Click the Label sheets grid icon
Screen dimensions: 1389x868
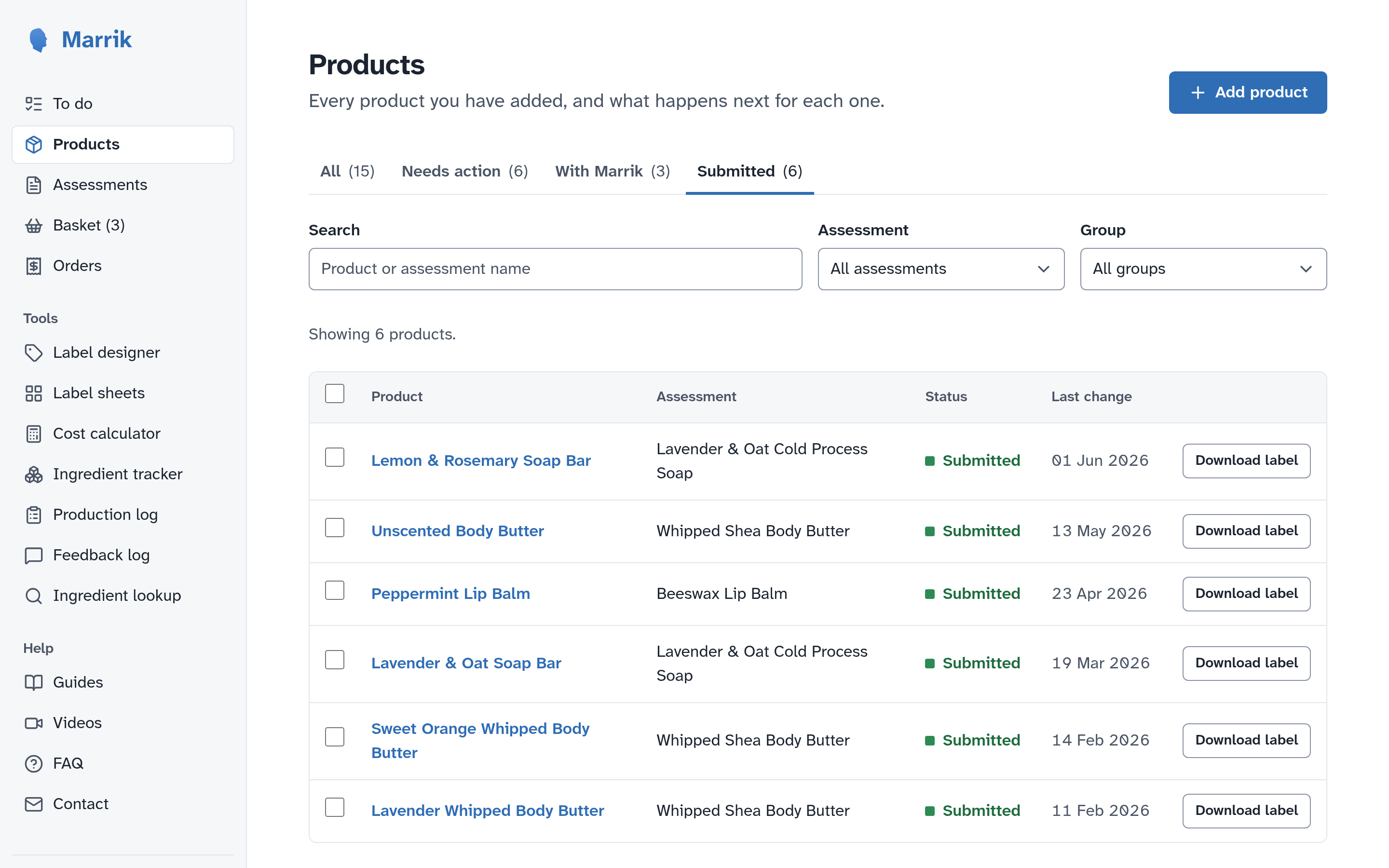click(x=34, y=393)
